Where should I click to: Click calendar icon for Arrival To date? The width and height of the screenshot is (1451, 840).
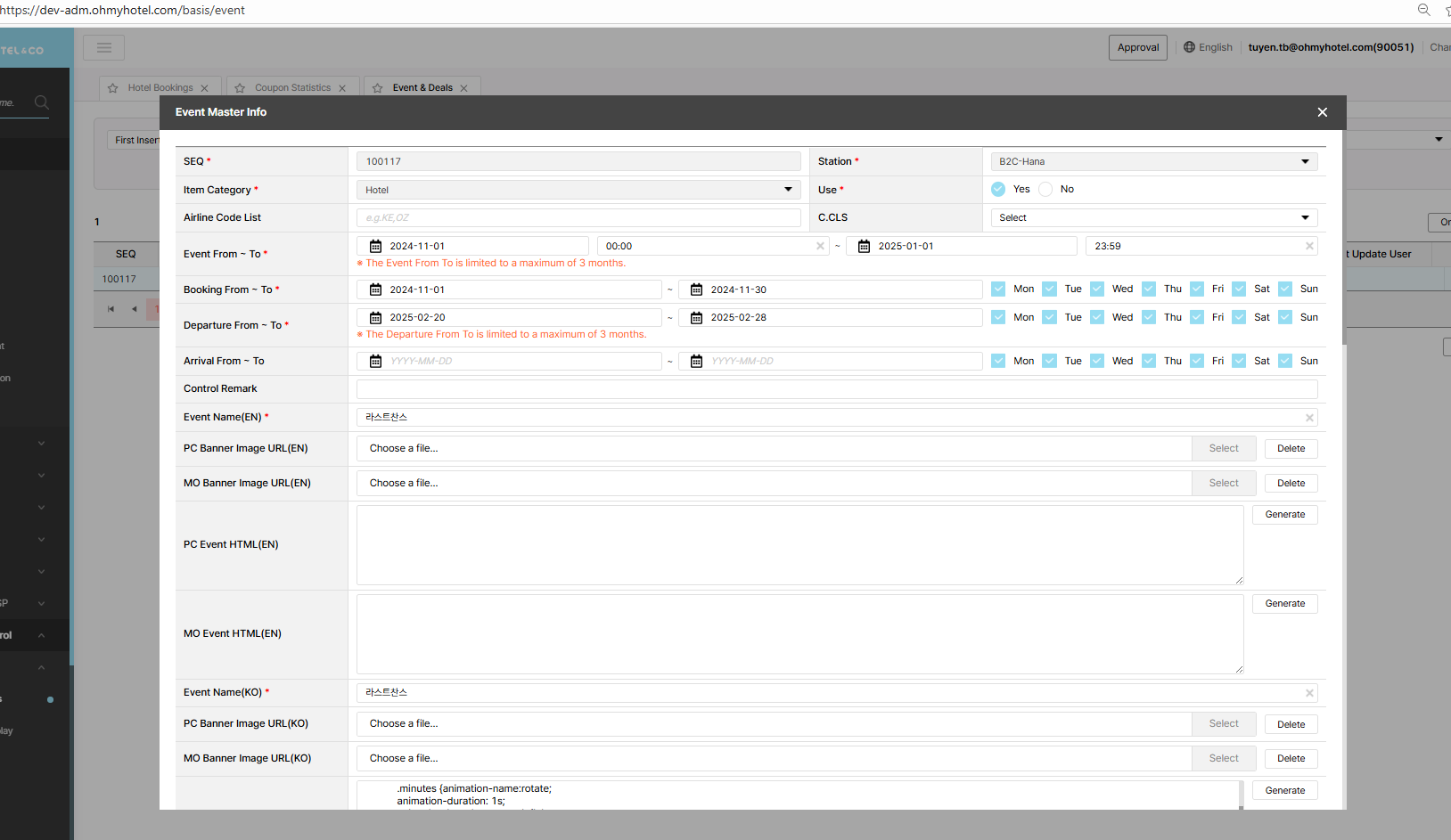tap(696, 362)
